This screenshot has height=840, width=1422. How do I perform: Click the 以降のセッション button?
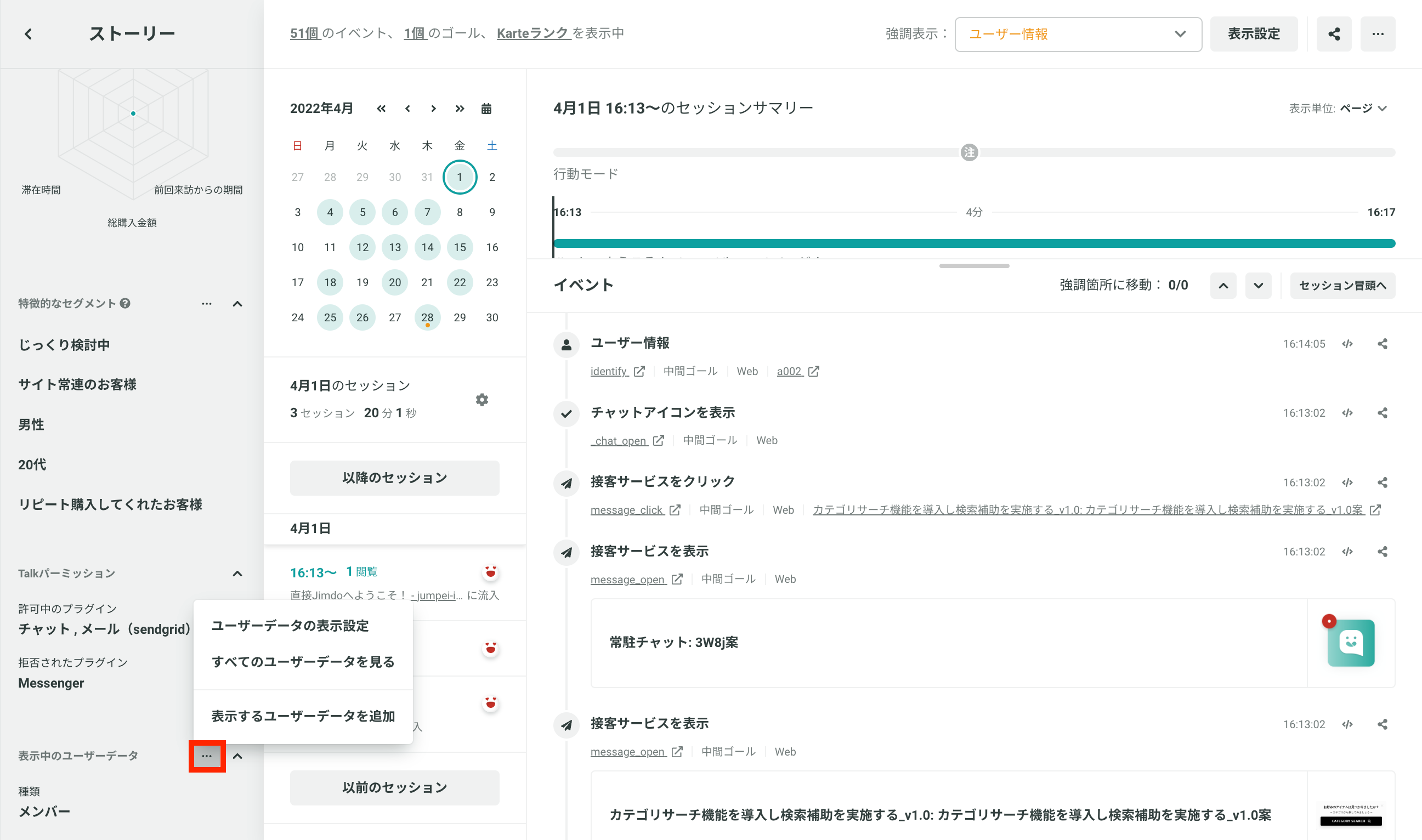click(x=394, y=478)
